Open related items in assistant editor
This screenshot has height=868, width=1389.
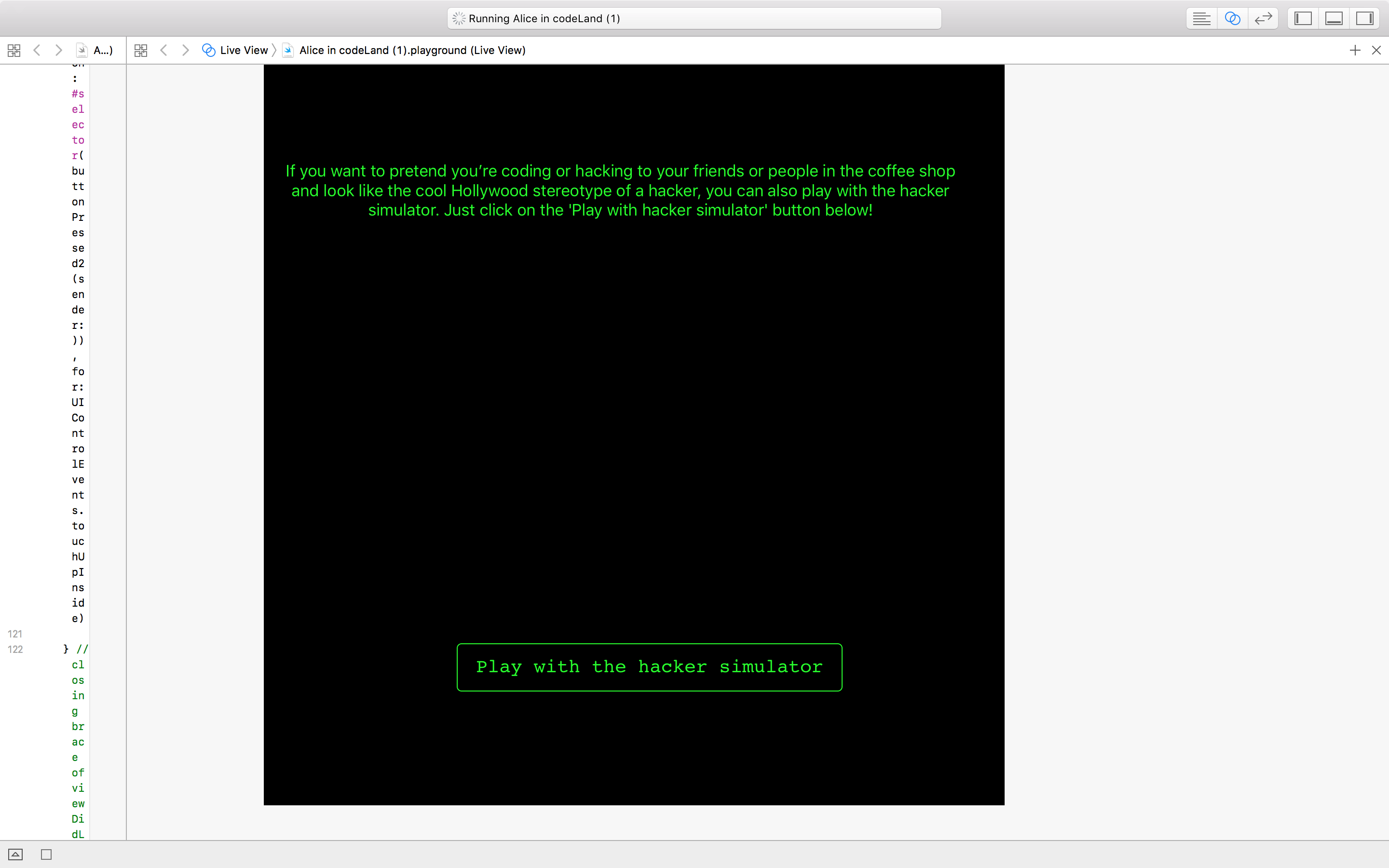click(141, 51)
